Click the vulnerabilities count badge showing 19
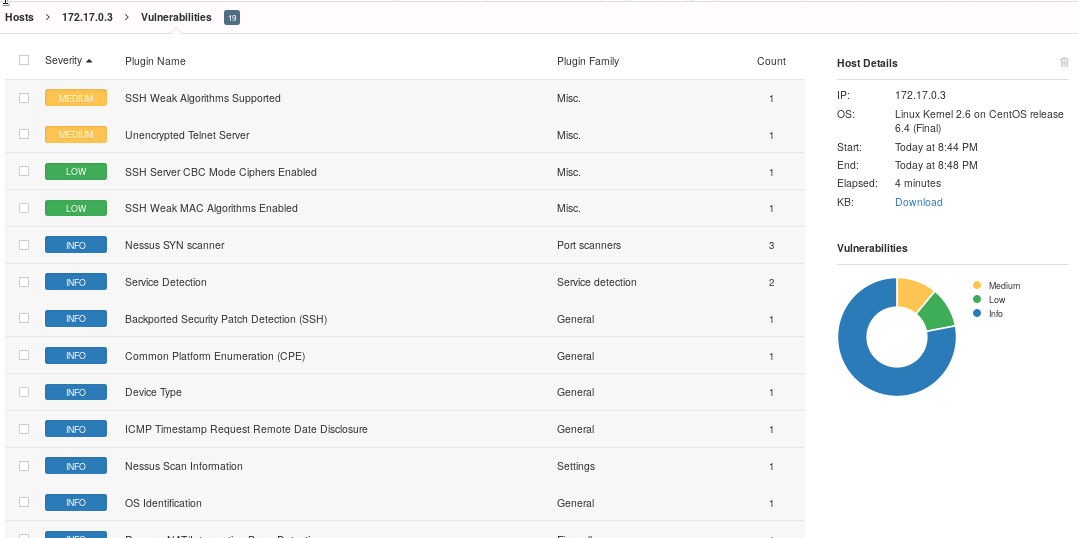 coord(231,17)
